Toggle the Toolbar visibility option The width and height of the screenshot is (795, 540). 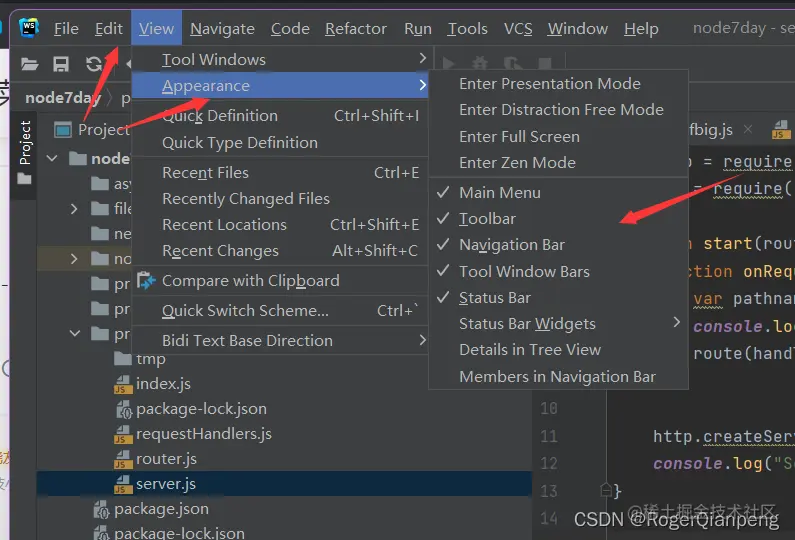(x=558, y=219)
